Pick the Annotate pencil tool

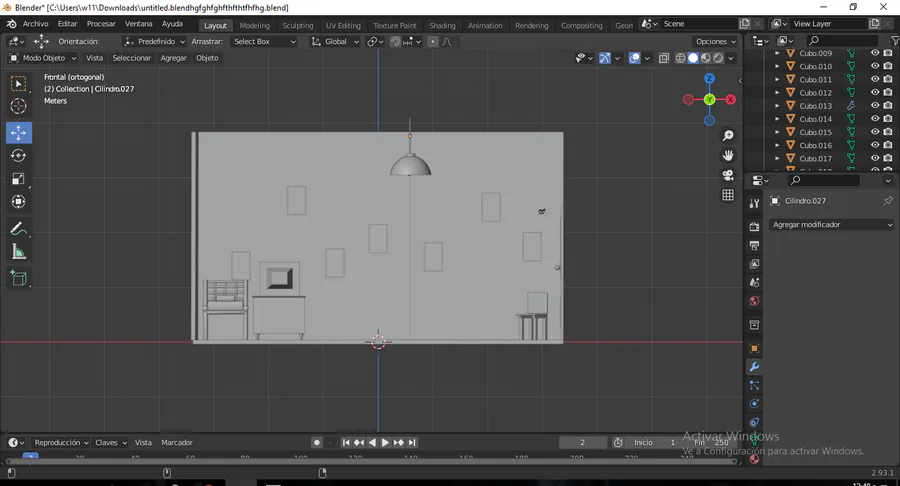(x=19, y=229)
